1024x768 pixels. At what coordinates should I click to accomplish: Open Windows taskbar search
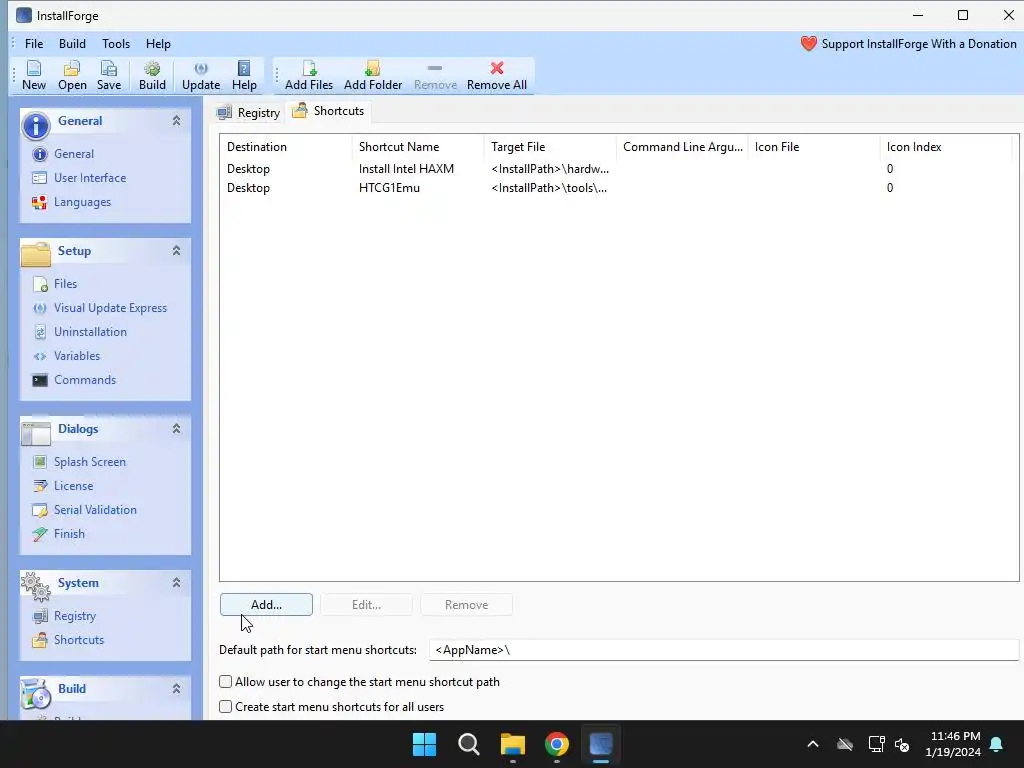pyautogui.click(x=469, y=744)
